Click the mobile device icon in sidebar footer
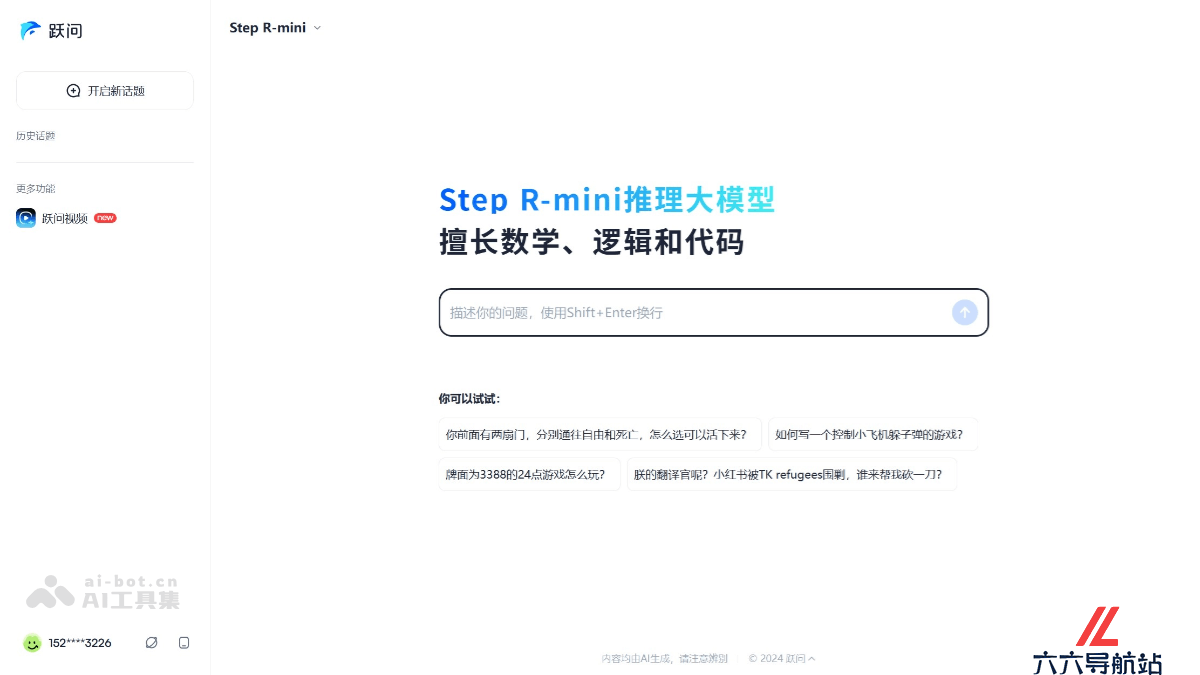Viewport: 1200px width, 675px height. click(x=184, y=643)
